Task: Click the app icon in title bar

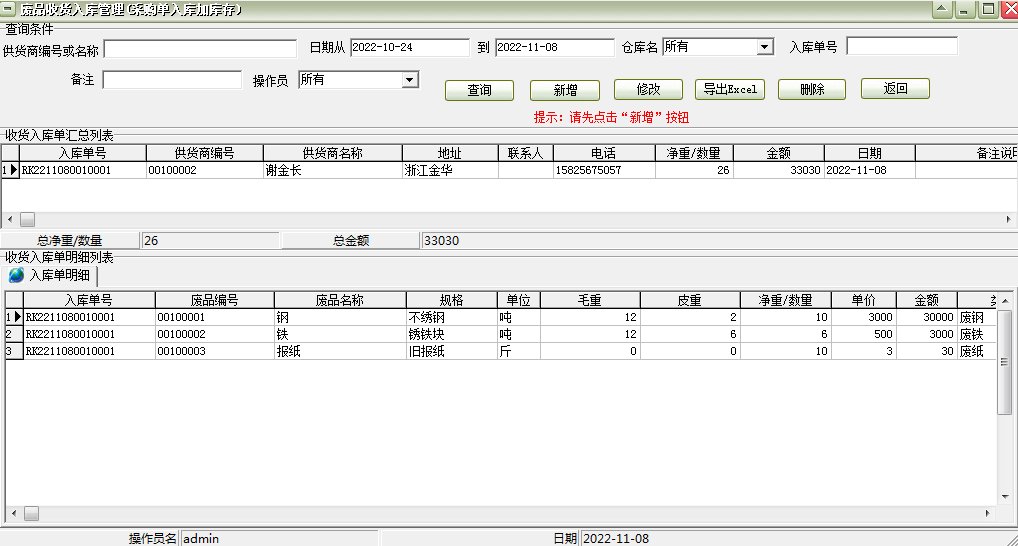Action: pyautogui.click(x=8, y=9)
